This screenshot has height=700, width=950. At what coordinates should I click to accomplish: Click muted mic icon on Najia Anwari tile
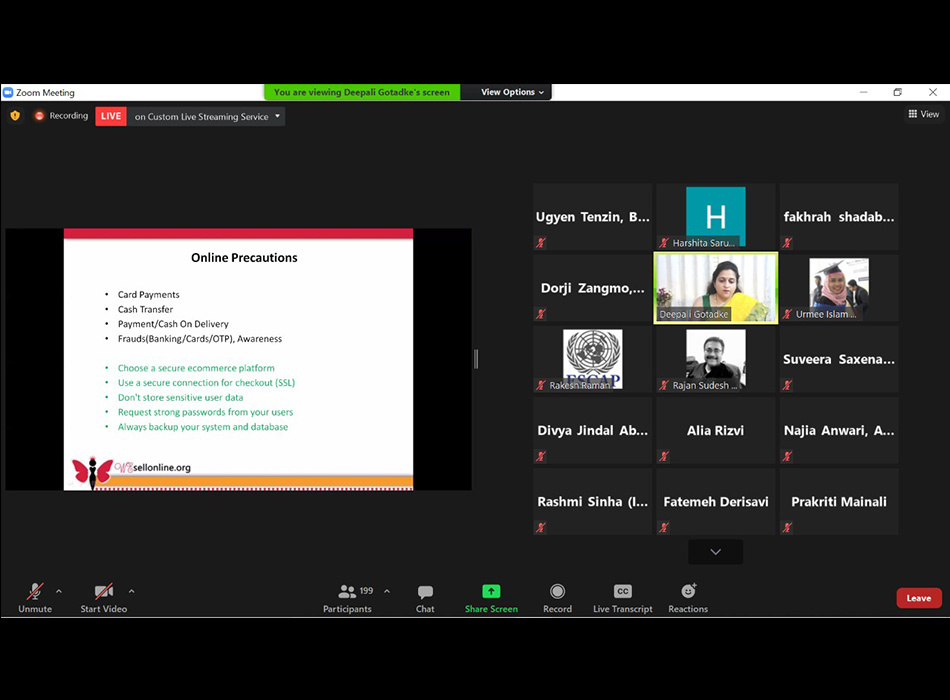(787, 456)
